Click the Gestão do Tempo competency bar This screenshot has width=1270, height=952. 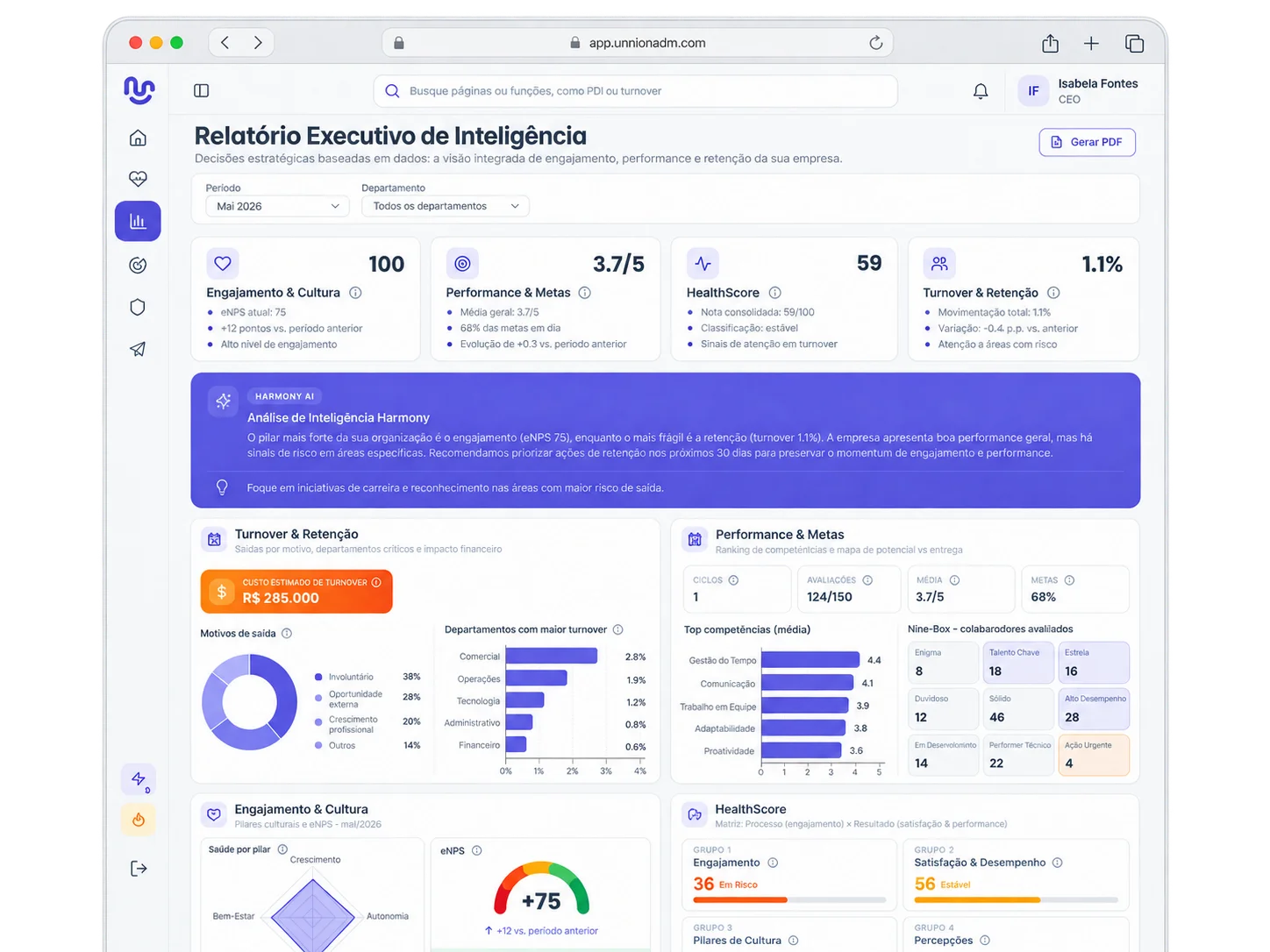[810, 660]
